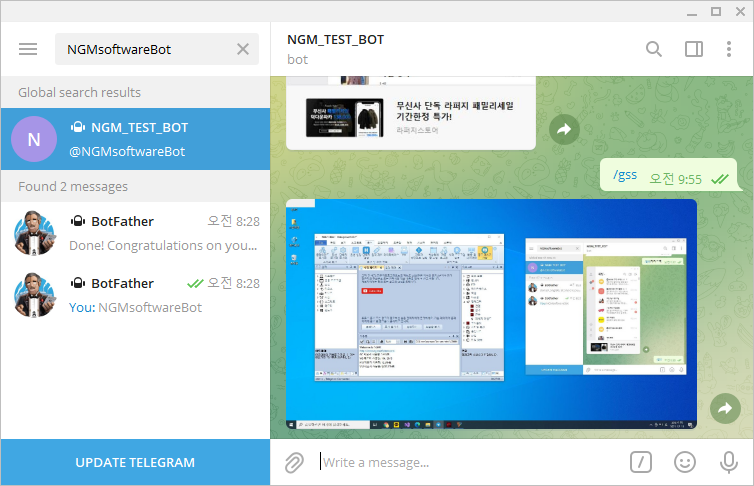Image resolution: width=754 pixels, height=486 pixels.
Task: Attach a file with paperclip icon
Action: 294,462
